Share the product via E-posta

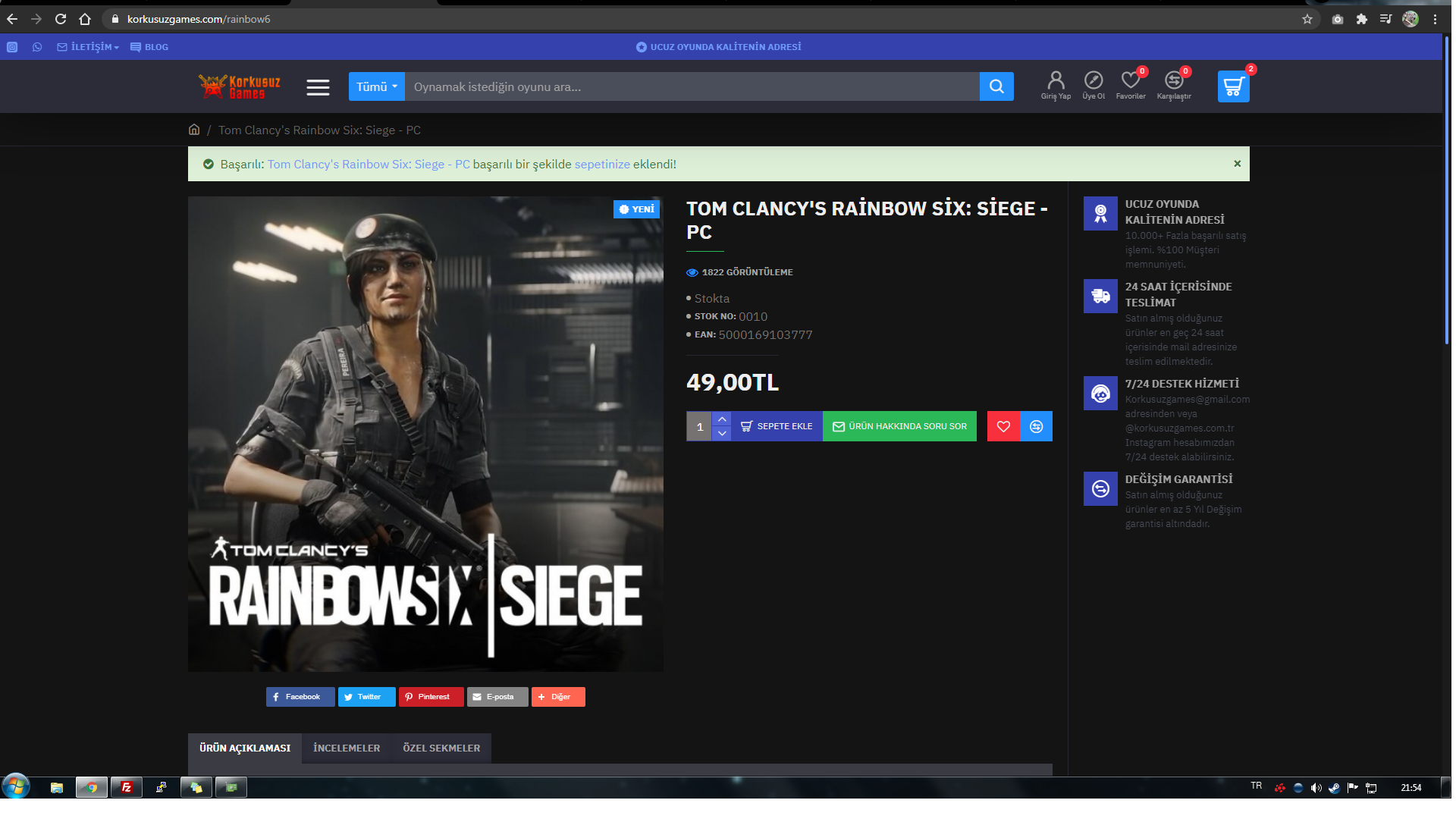point(497,697)
